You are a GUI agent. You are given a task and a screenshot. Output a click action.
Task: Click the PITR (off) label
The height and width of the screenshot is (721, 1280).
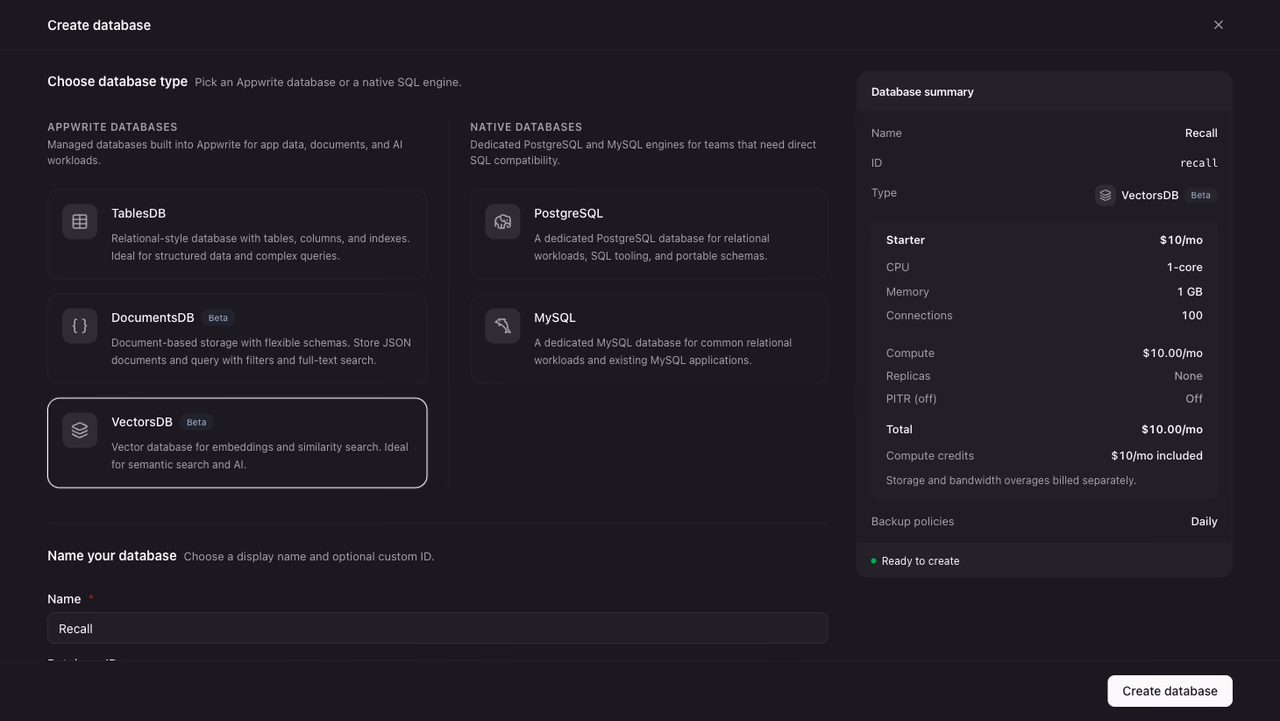911,398
